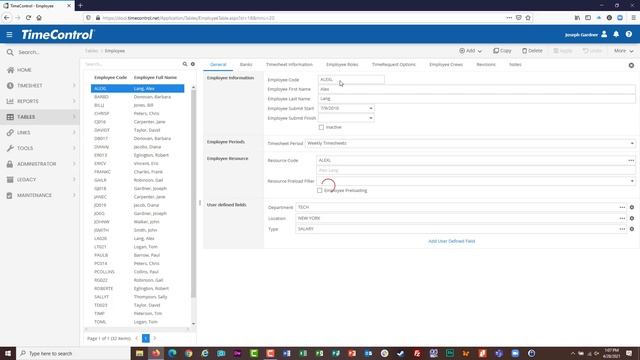Image resolution: width=640 pixels, height=360 pixels.
Task: Open the Location lookup ellipsis
Action: pyautogui.click(x=622, y=218)
